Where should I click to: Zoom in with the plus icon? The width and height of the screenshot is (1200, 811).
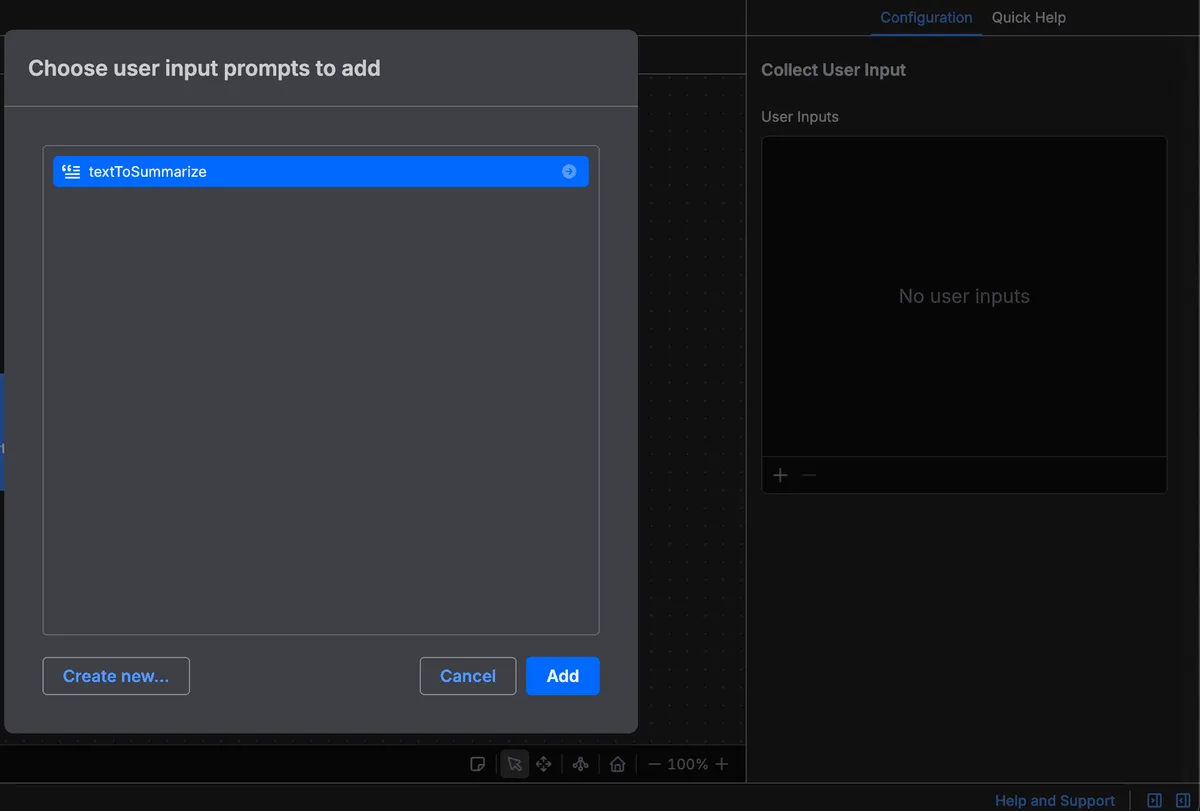(x=722, y=764)
